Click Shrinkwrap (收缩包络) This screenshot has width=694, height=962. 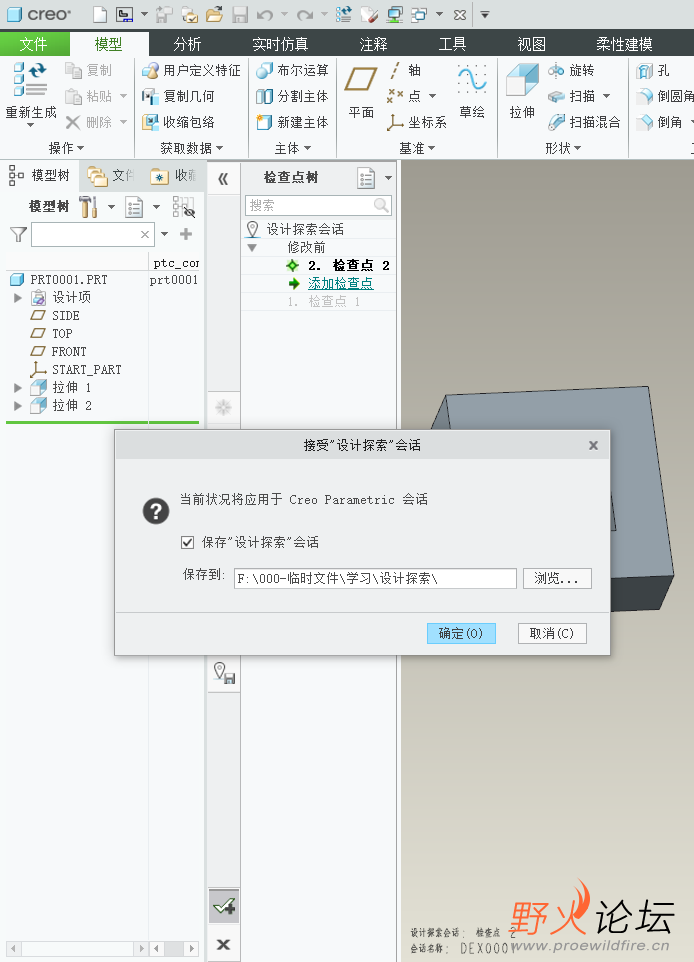pyautogui.click(x=178, y=122)
